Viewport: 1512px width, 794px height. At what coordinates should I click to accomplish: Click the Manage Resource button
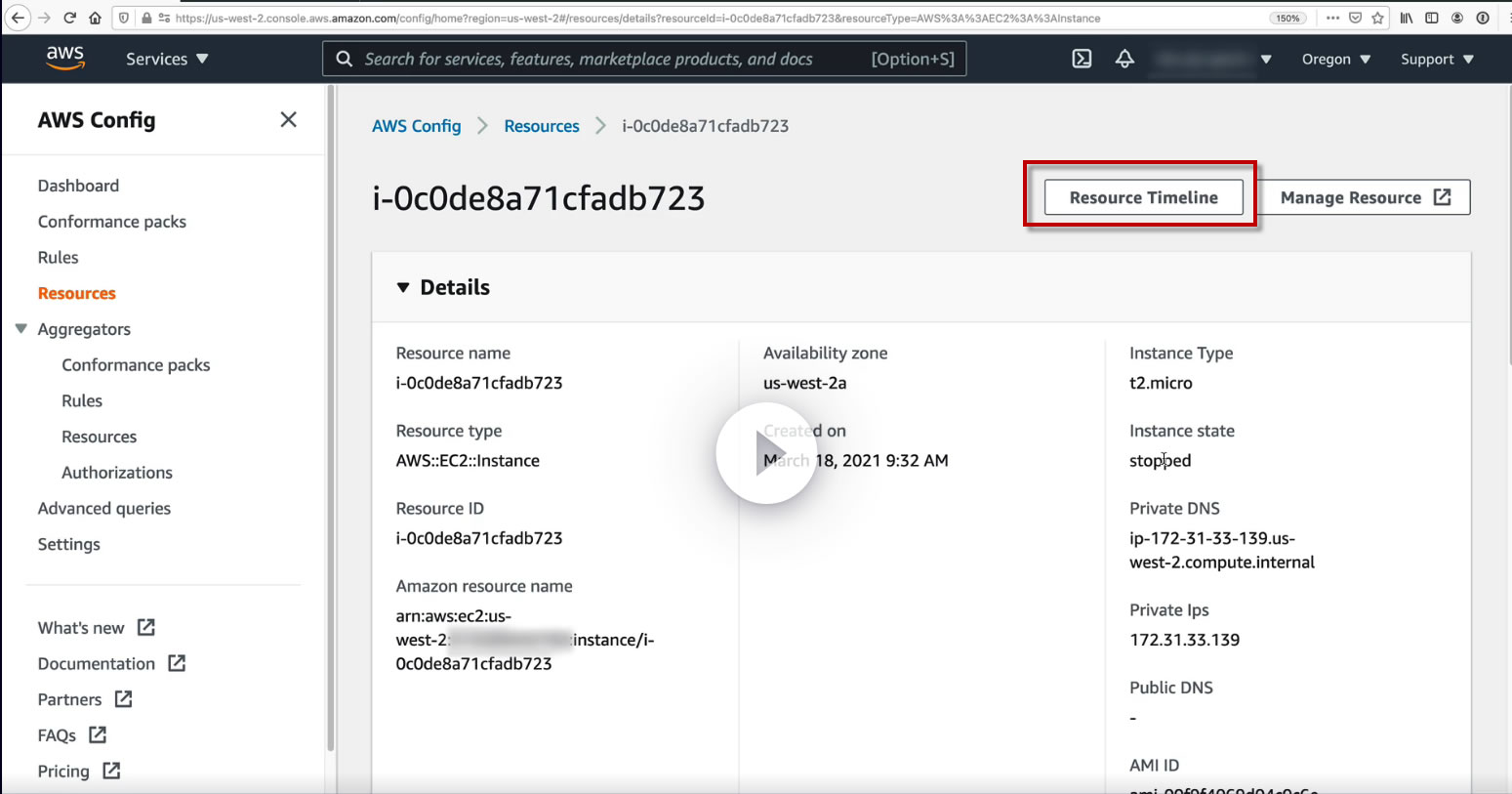(x=1364, y=197)
